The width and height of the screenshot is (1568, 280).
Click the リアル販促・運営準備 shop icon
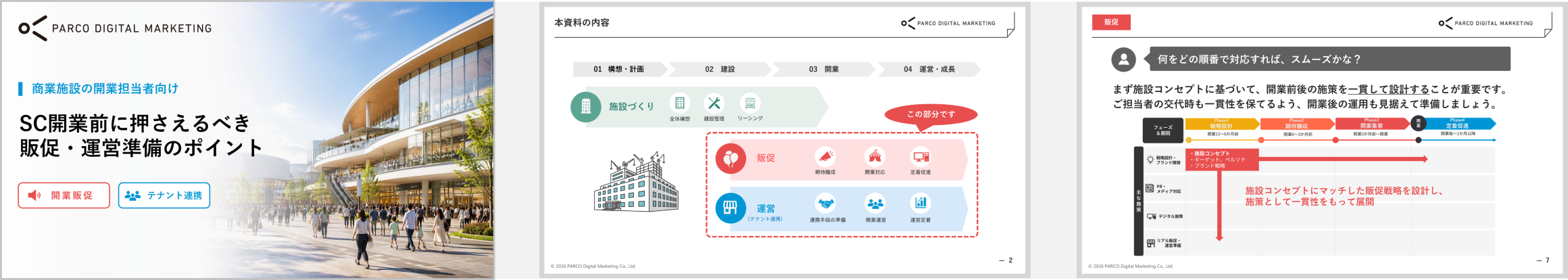(x=1151, y=243)
